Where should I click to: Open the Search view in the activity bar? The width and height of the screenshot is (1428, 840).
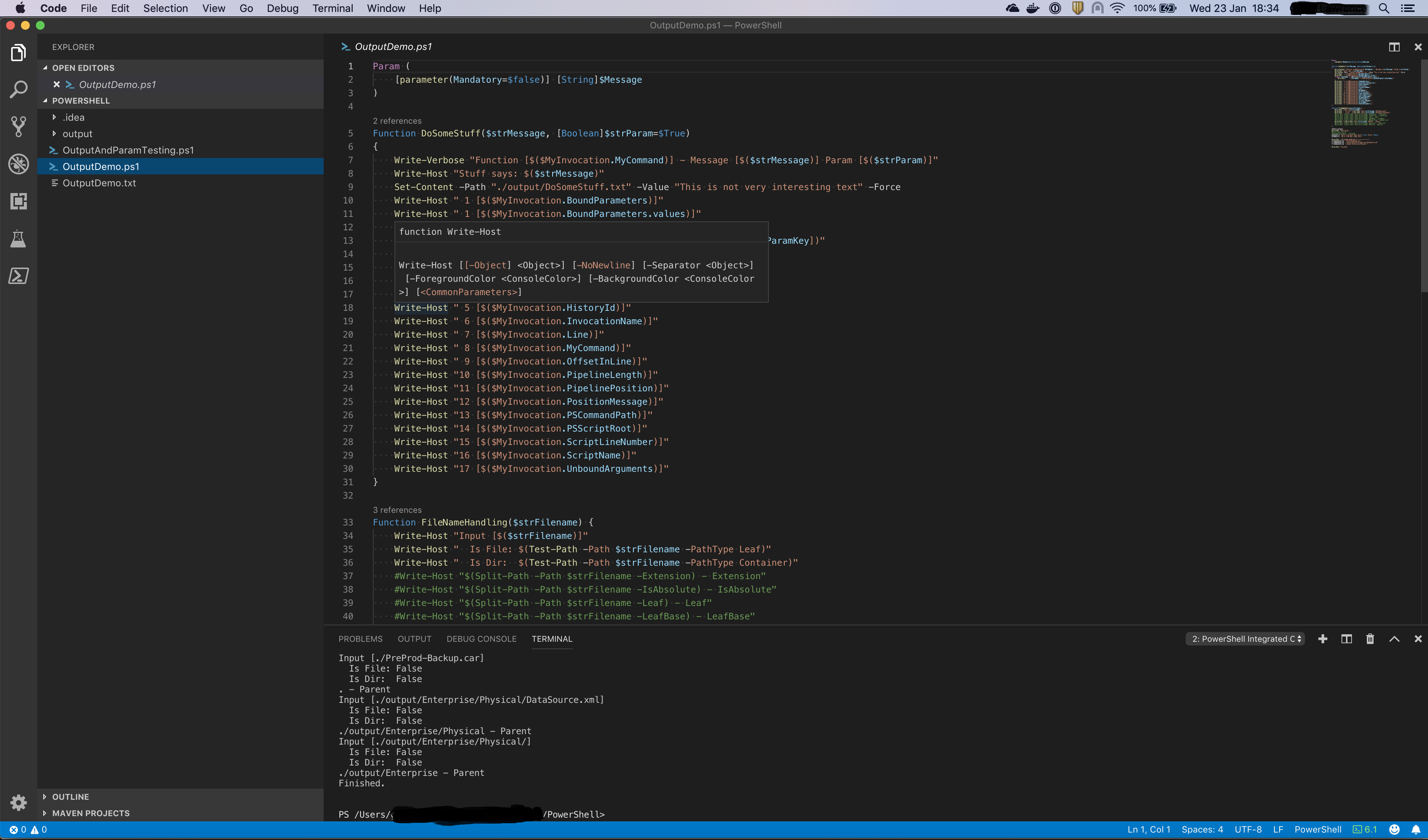pos(19,89)
